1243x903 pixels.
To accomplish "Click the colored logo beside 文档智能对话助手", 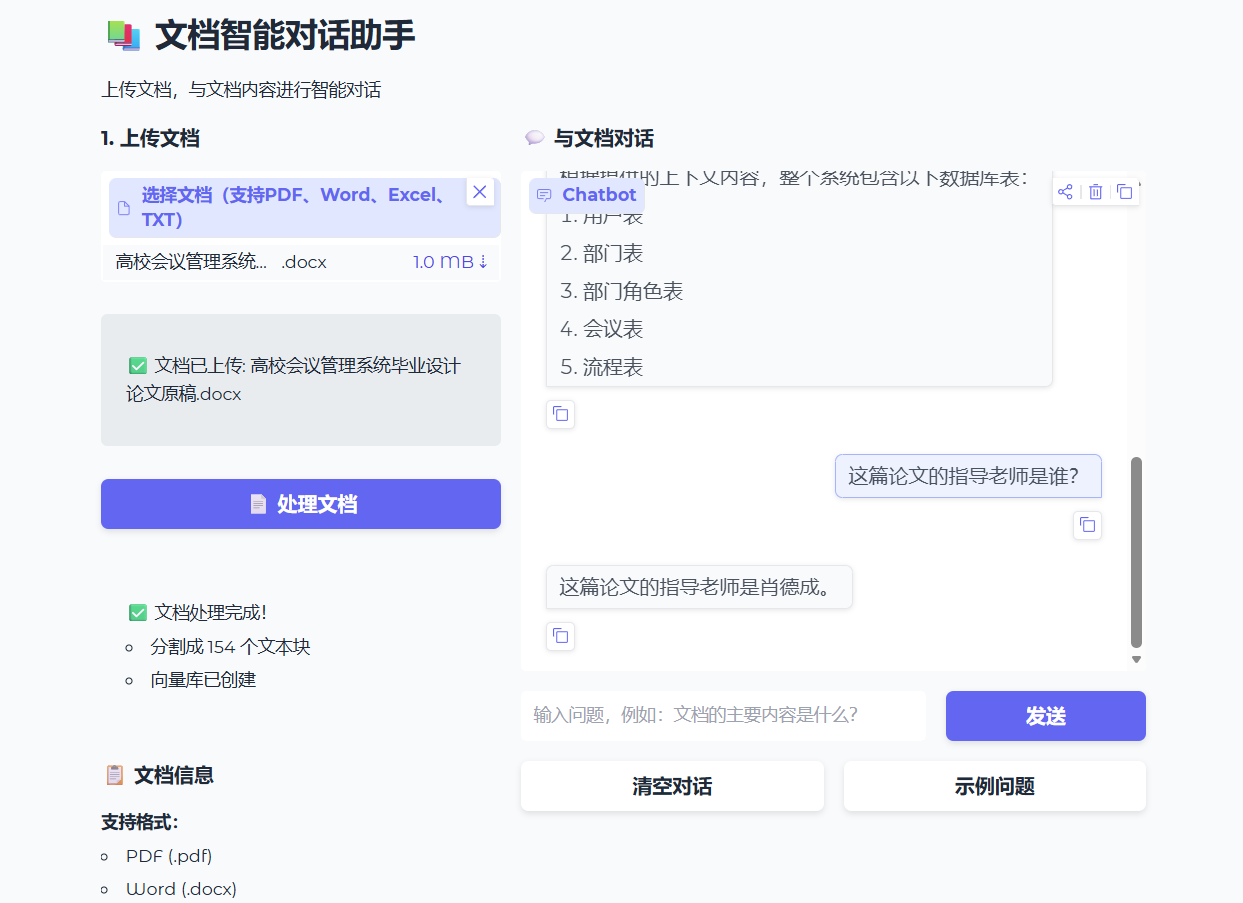I will (122, 33).
